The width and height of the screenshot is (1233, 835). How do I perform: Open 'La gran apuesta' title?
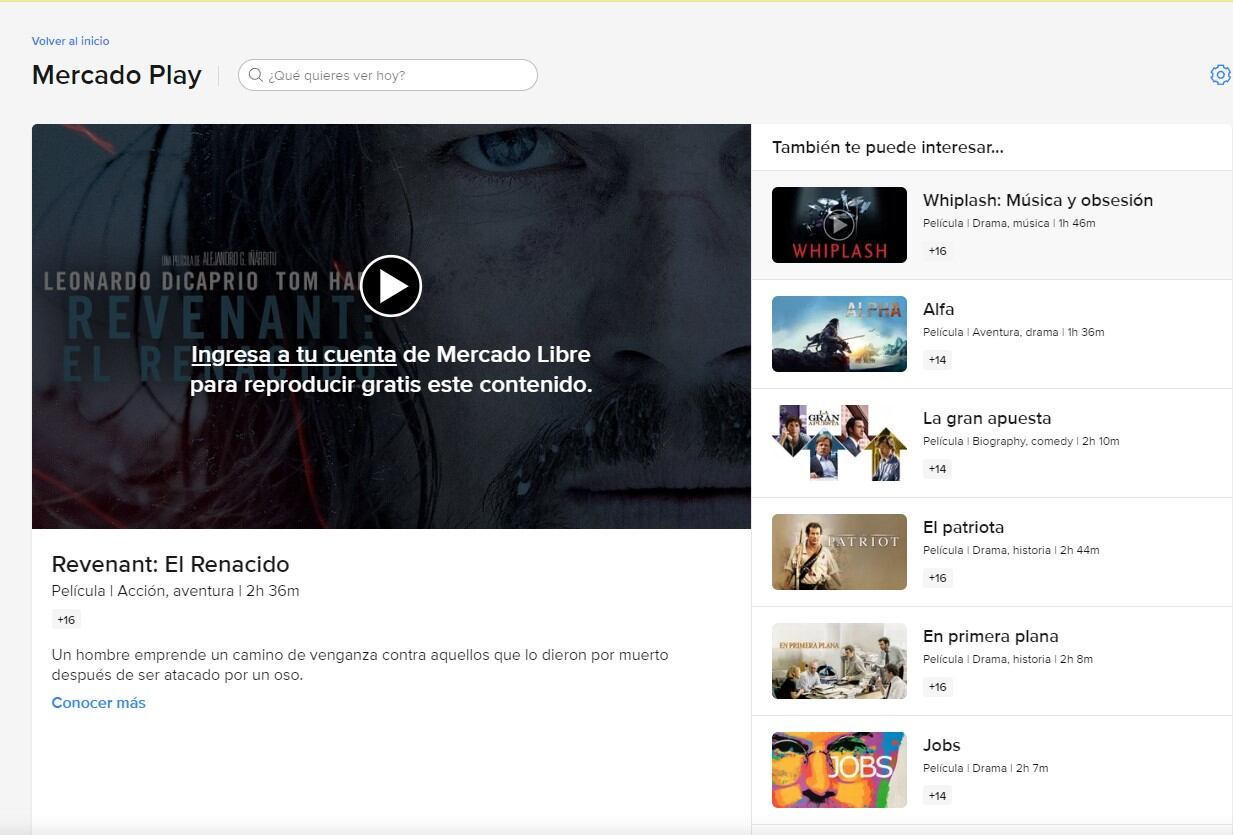point(986,418)
